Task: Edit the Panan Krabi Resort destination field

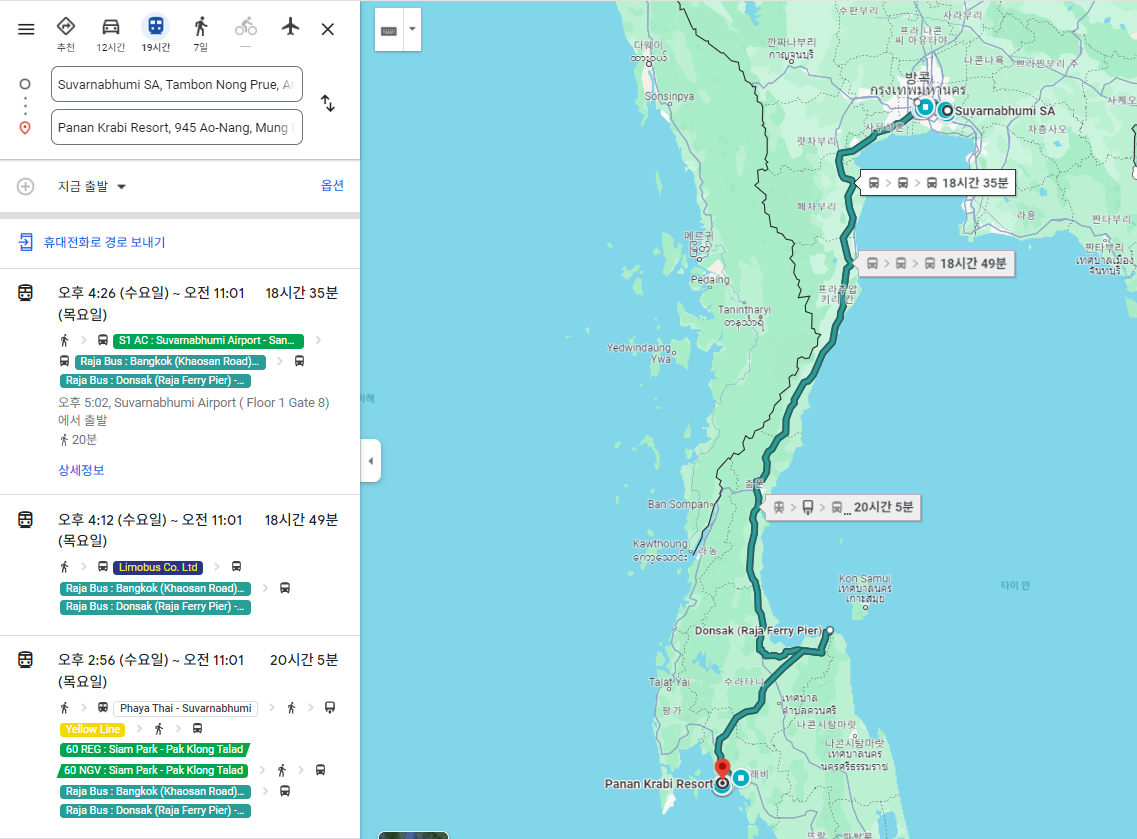Action: [x=177, y=127]
